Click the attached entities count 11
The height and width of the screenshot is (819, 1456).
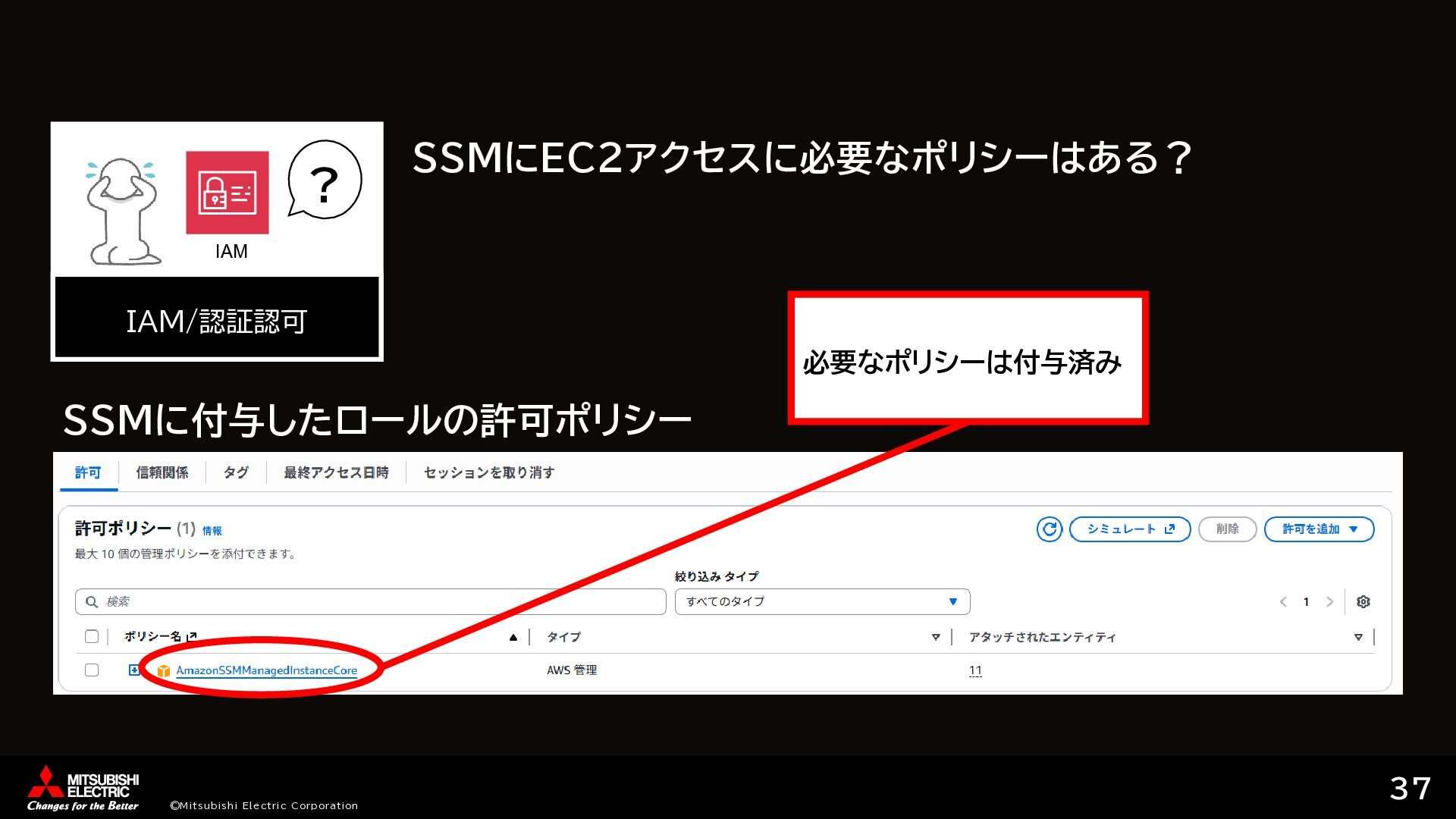click(975, 670)
